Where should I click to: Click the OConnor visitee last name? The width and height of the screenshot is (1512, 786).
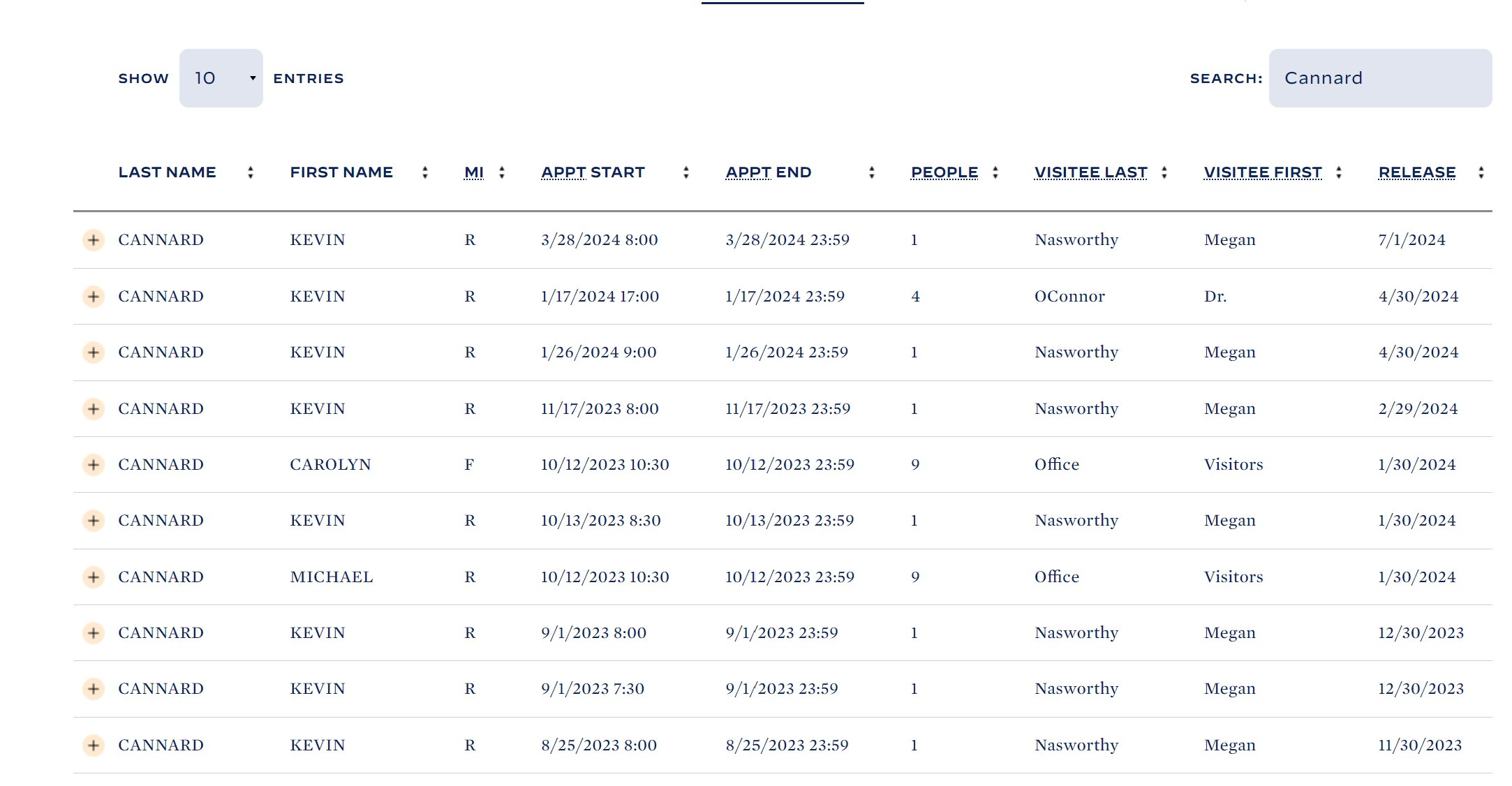click(1069, 297)
